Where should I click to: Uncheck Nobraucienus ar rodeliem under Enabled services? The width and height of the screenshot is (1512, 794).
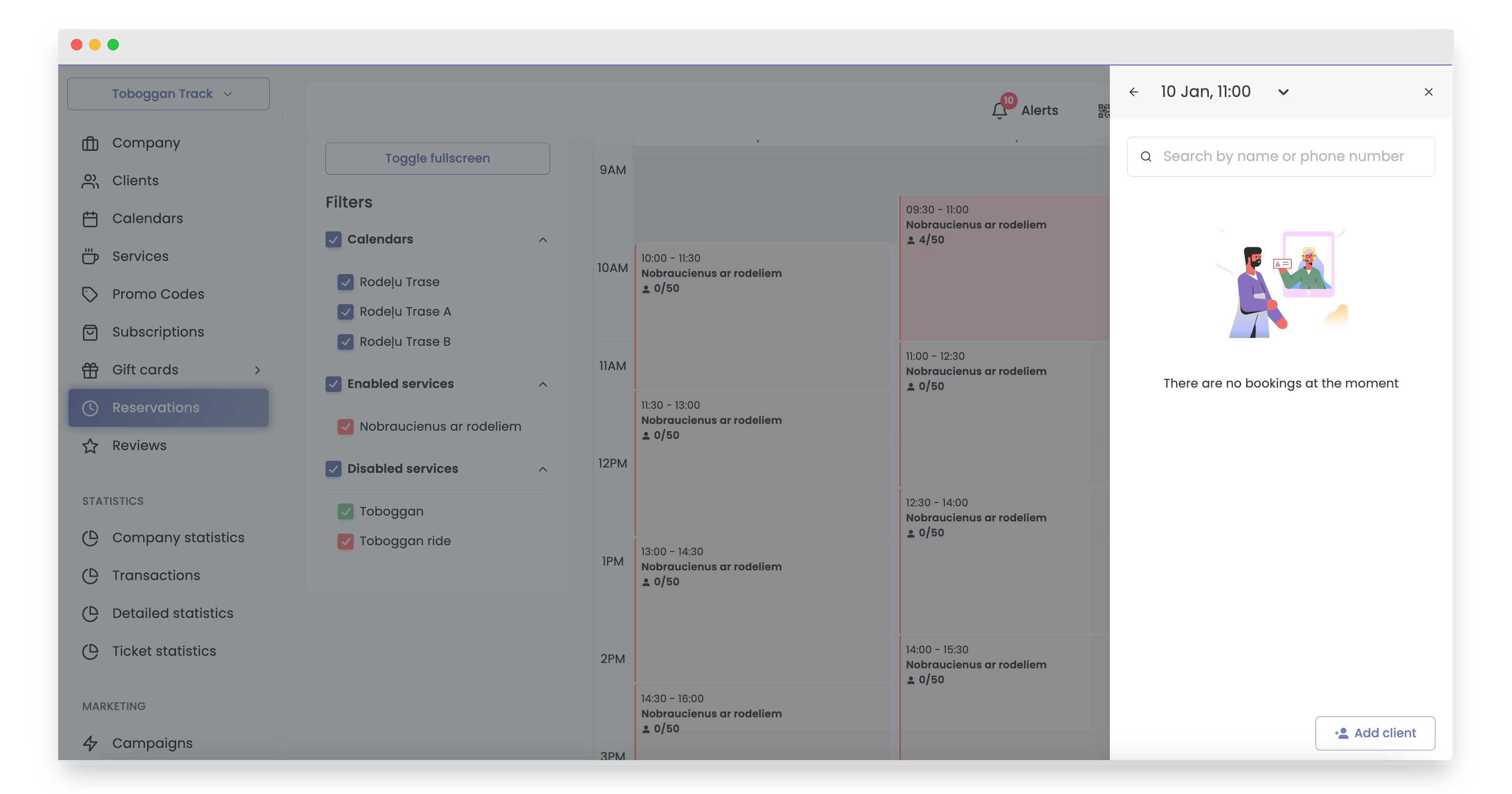(346, 427)
